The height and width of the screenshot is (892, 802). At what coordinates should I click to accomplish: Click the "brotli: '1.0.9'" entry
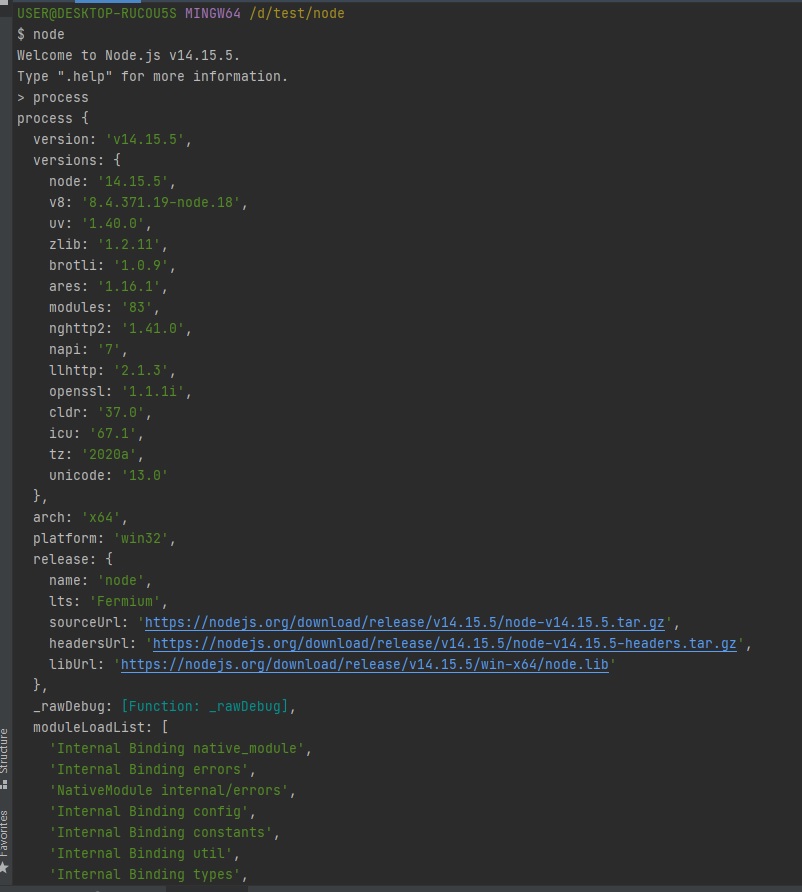coord(113,266)
